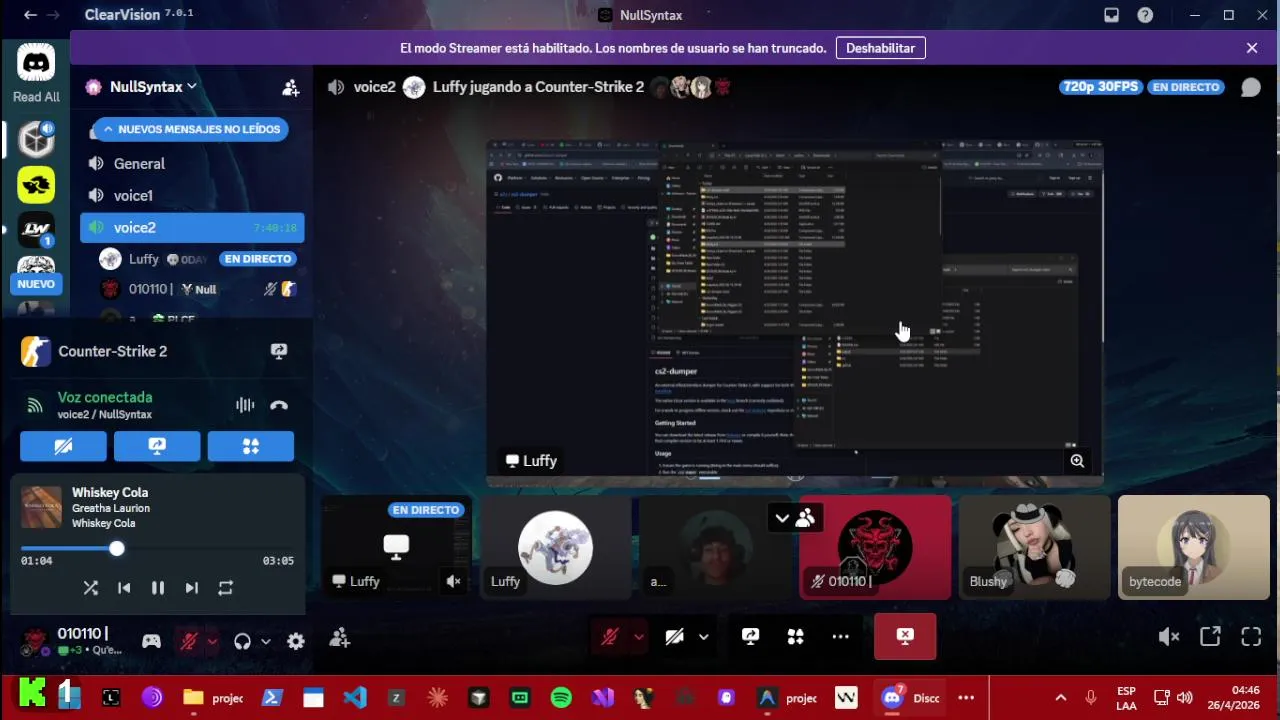
Task: Open input device options arrow in user panel
Action: coord(212,641)
